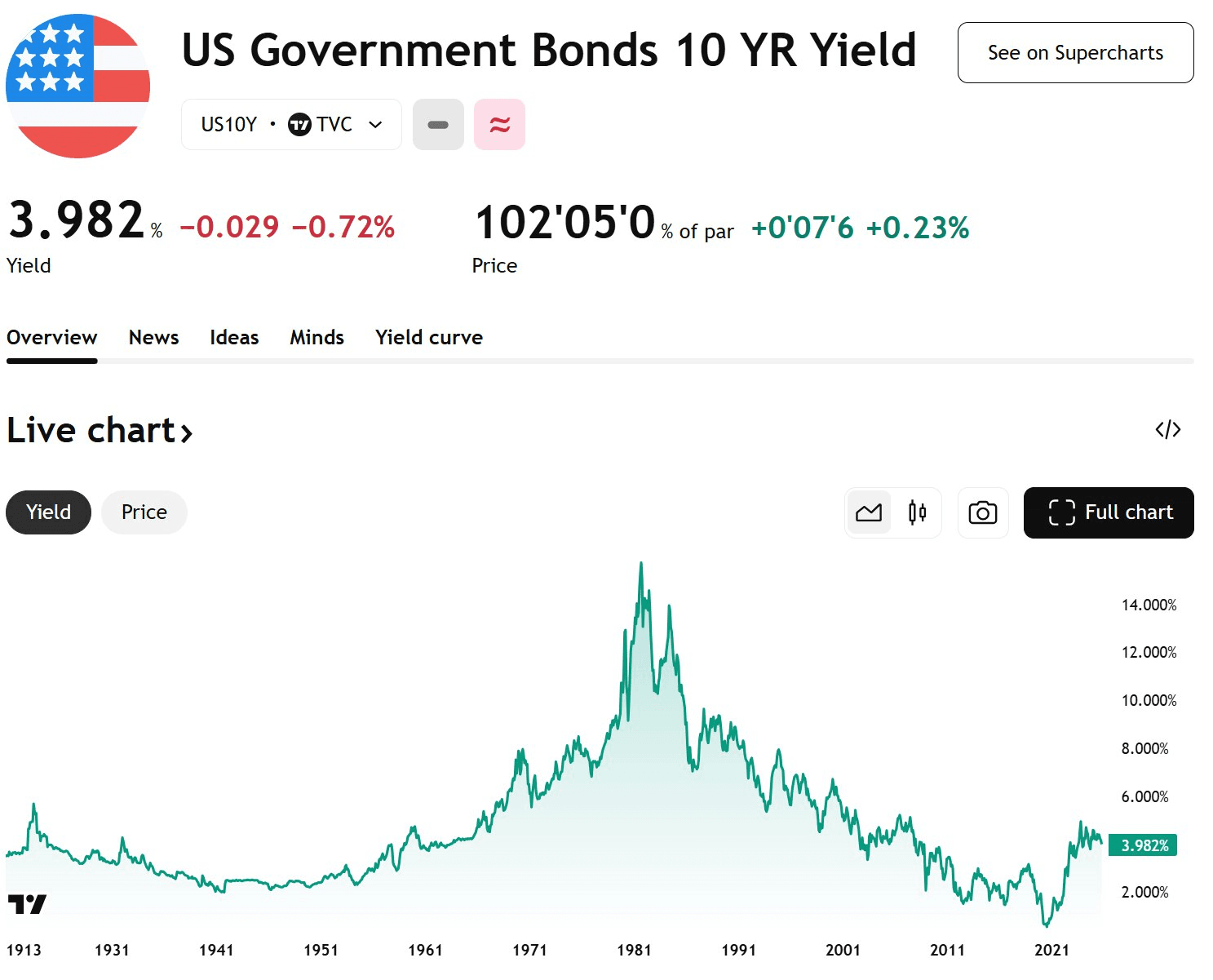The height and width of the screenshot is (980, 1213).
Task: Click the gray dash market status icon
Action: click(x=438, y=125)
